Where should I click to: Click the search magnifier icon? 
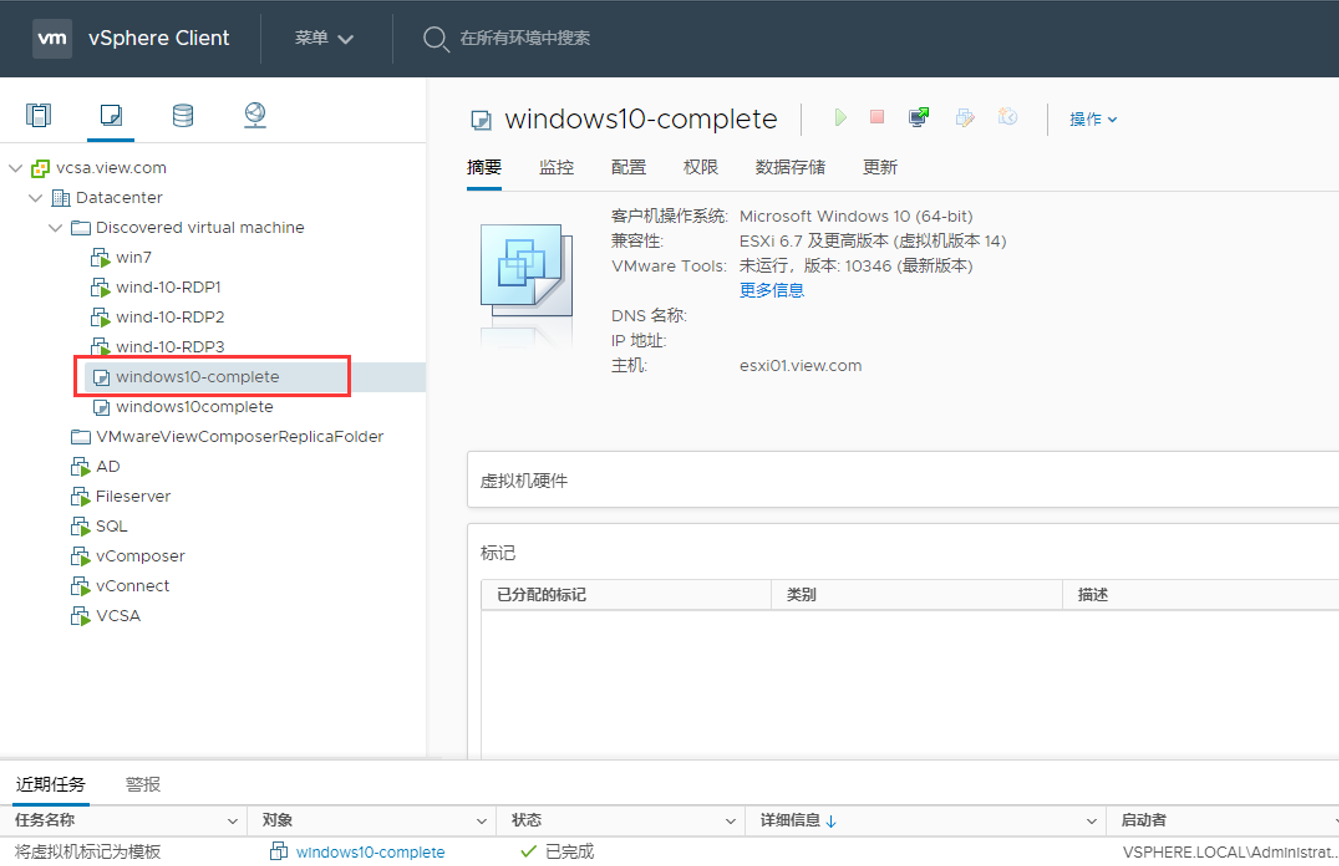coord(436,39)
